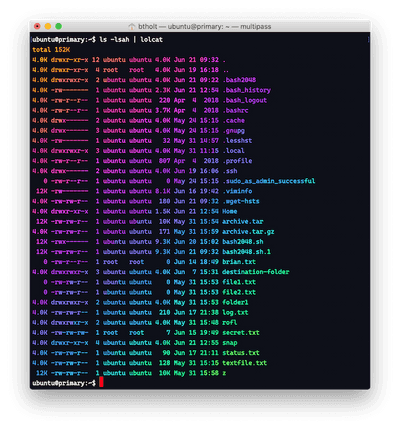This screenshot has height=429, width=400.
Task: Click the home folder icon in title bar
Action: point(132,26)
